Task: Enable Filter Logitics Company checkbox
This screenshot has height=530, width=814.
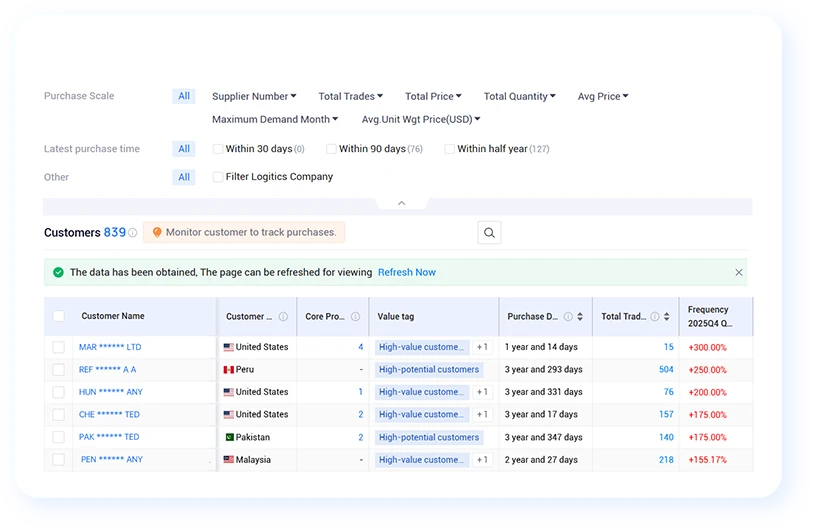Action: (218, 177)
